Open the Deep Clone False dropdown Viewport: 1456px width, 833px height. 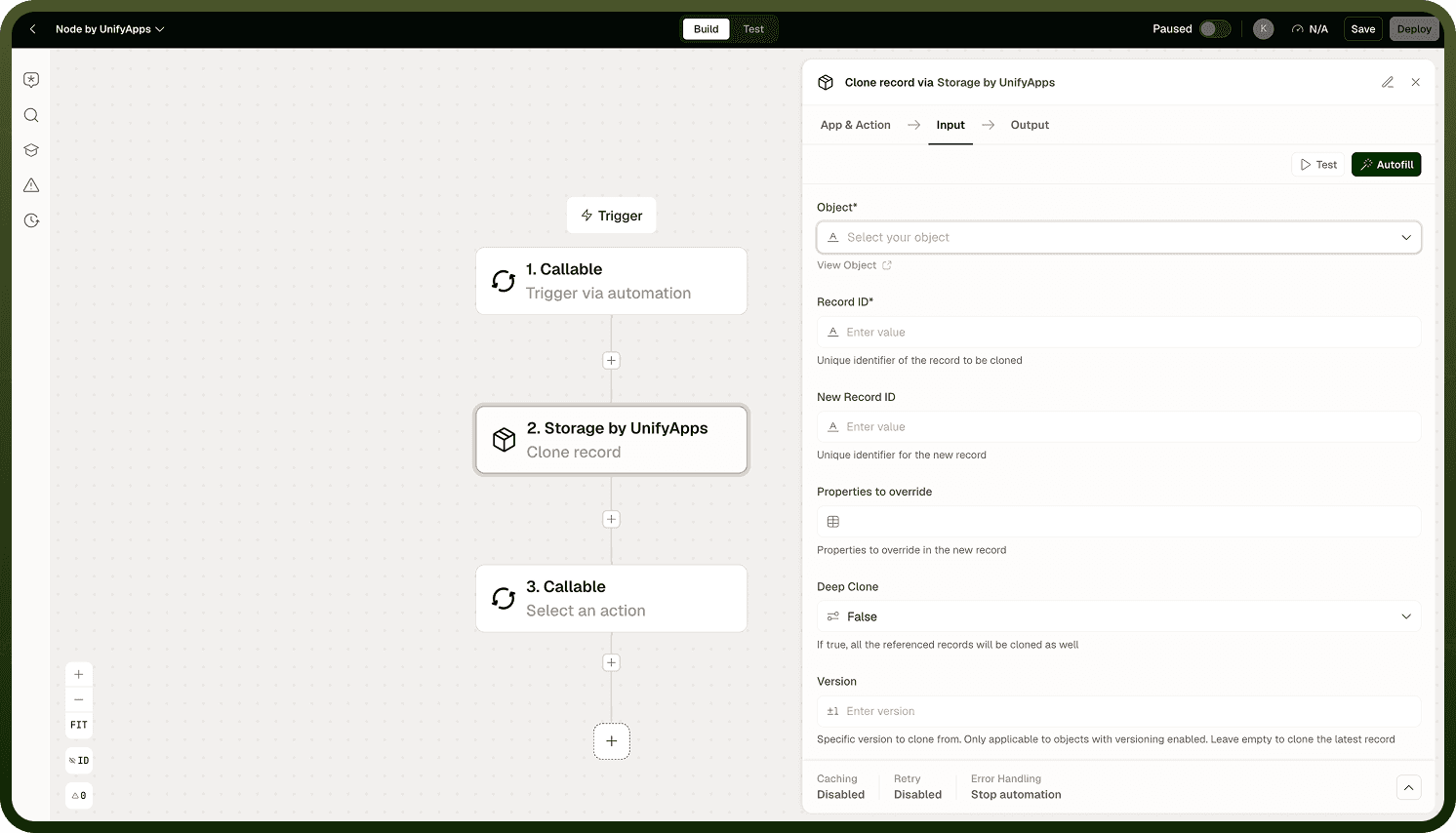pos(1118,616)
